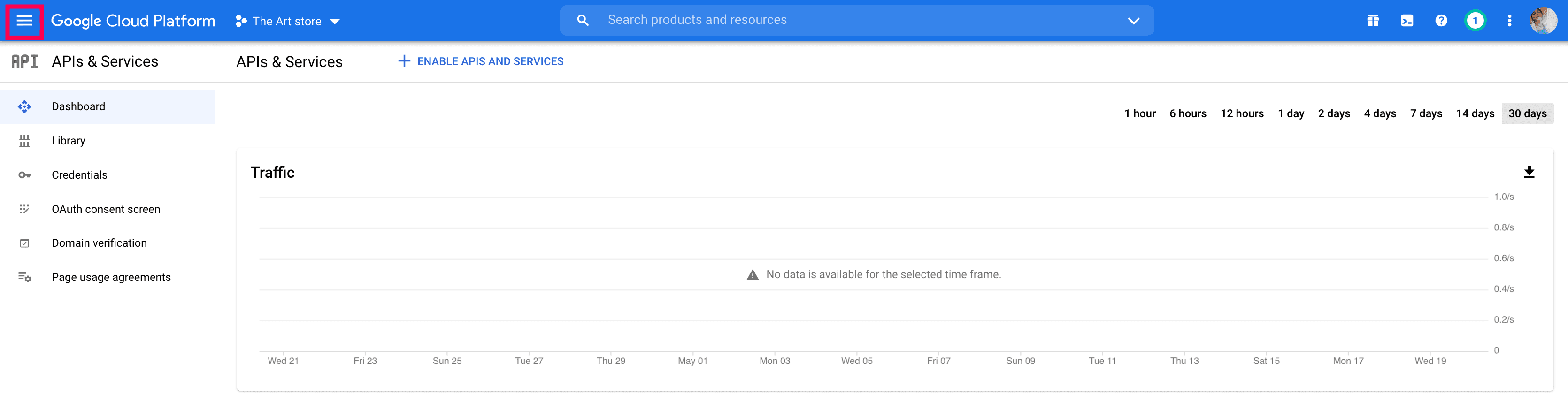Open OAuth consent screen settings

tap(106, 209)
